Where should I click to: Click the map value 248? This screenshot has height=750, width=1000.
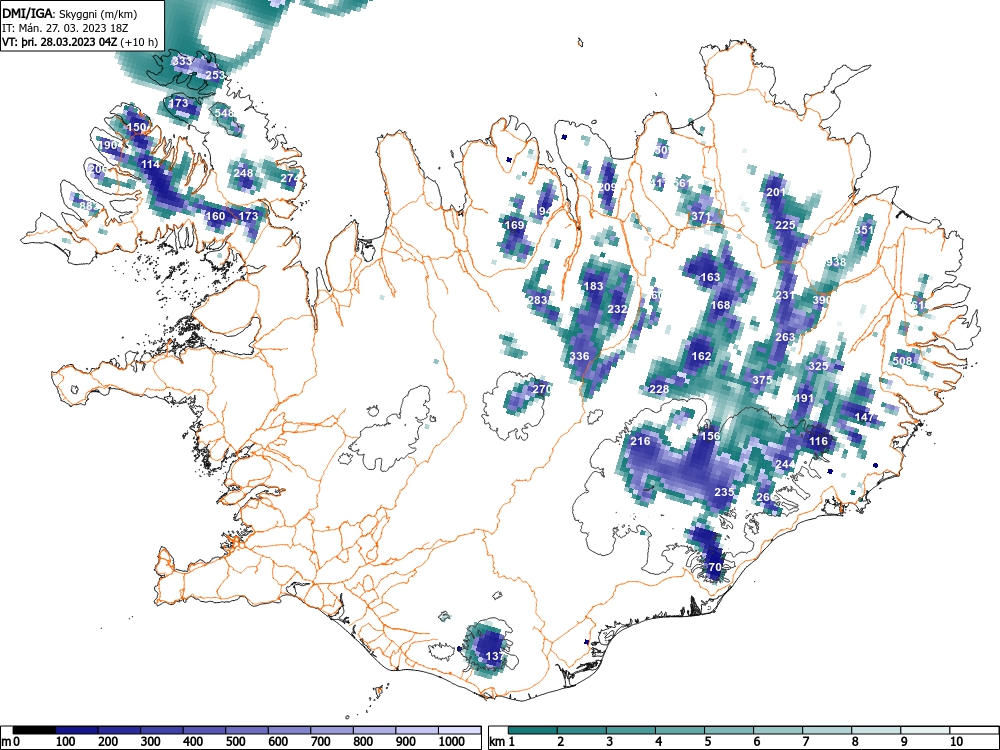click(244, 173)
